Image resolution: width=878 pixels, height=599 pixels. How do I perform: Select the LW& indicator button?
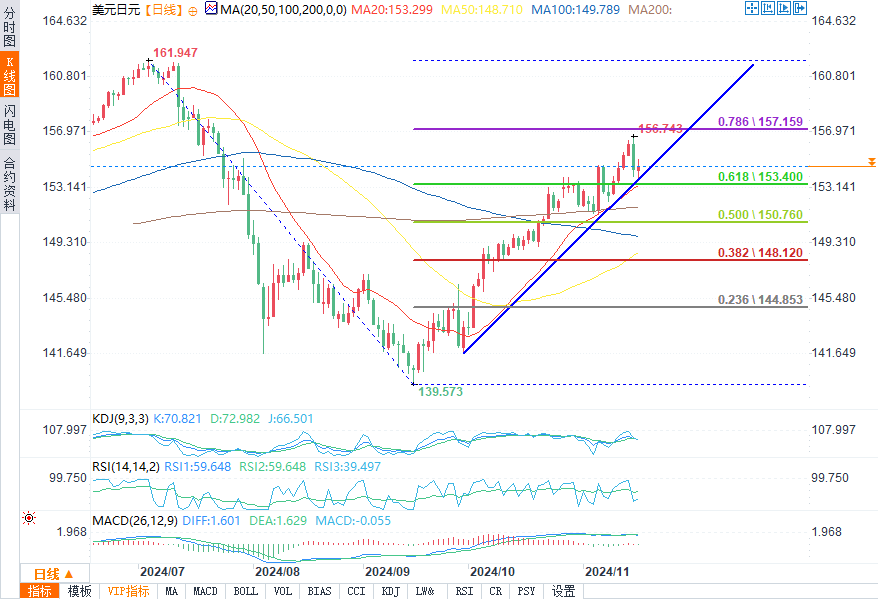coord(425,591)
